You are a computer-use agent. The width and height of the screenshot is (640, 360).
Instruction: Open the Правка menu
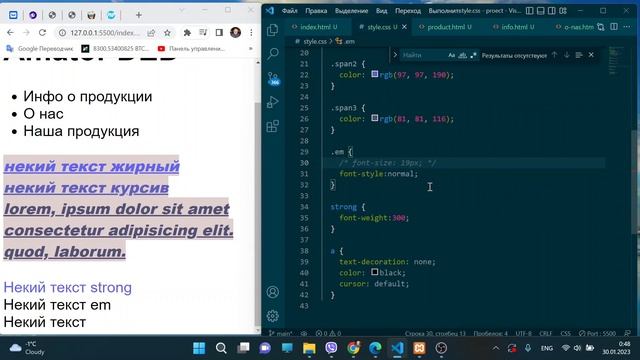tap(316, 11)
